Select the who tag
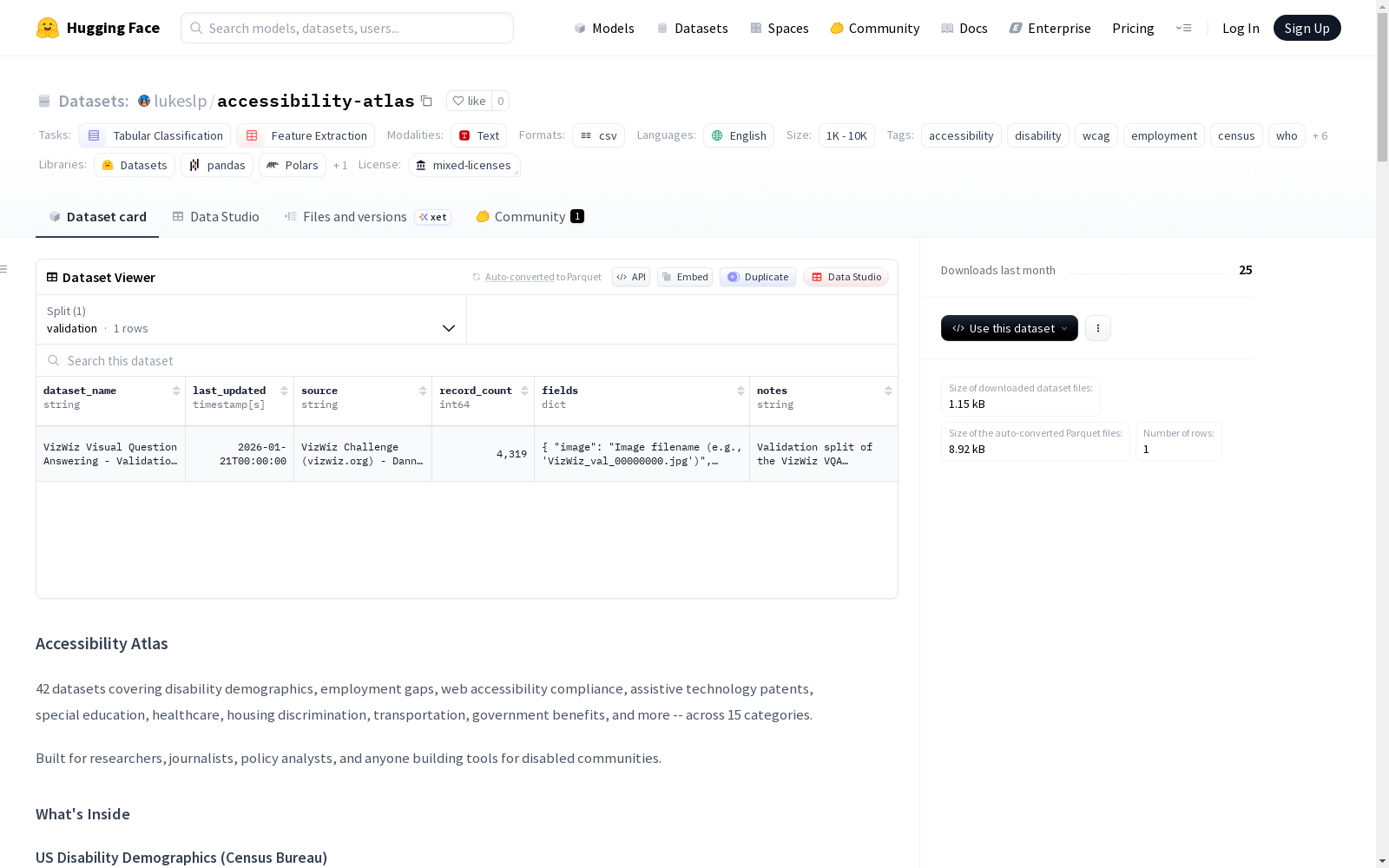 pyautogui.click(x=1287, y=135)
